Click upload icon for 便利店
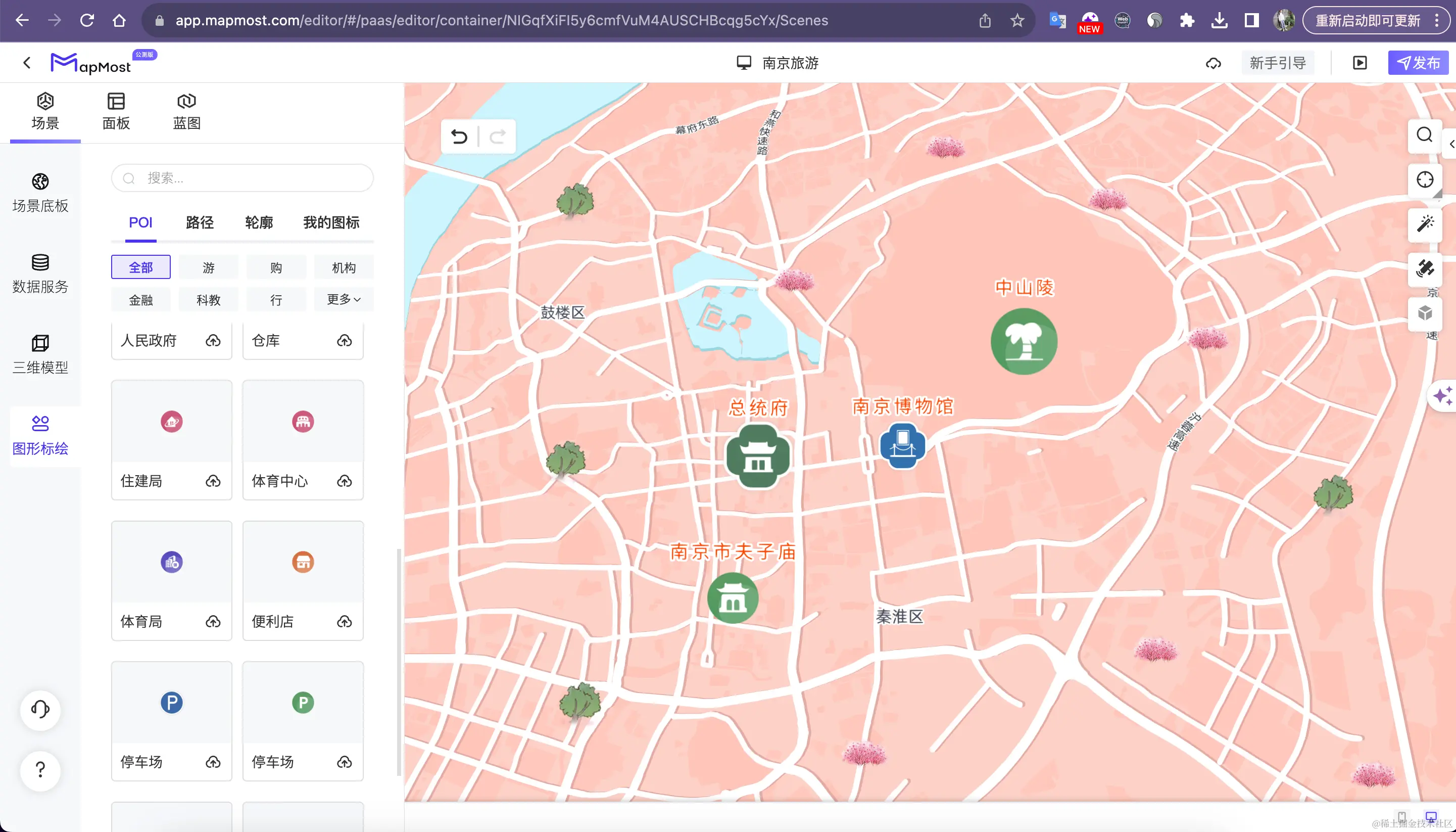Viewport: 1456px width, 832px height. point(345,622)
